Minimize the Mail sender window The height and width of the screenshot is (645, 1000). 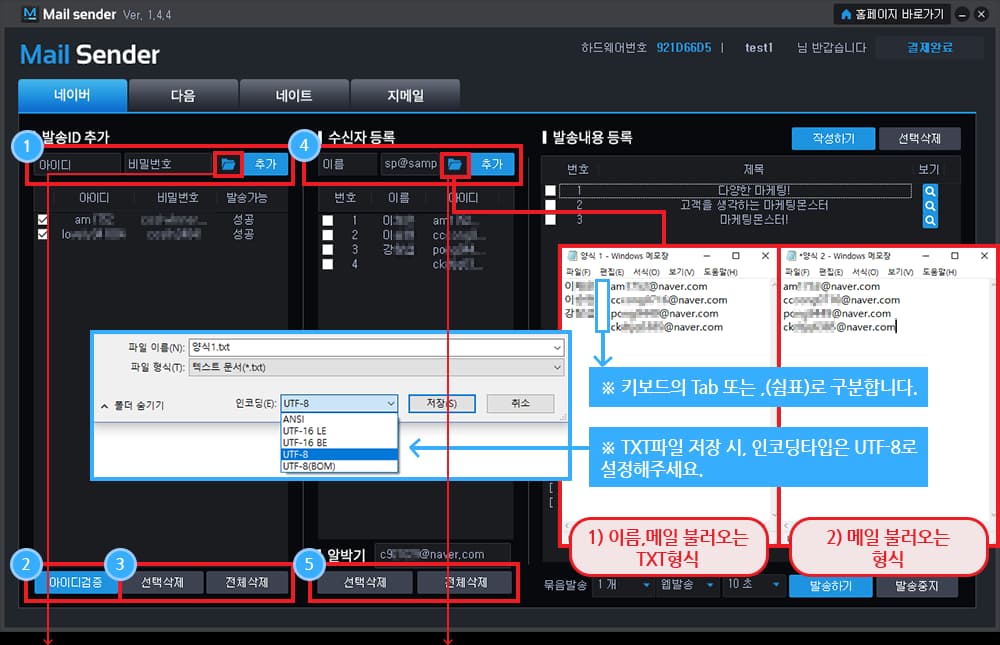click(962, 14)
